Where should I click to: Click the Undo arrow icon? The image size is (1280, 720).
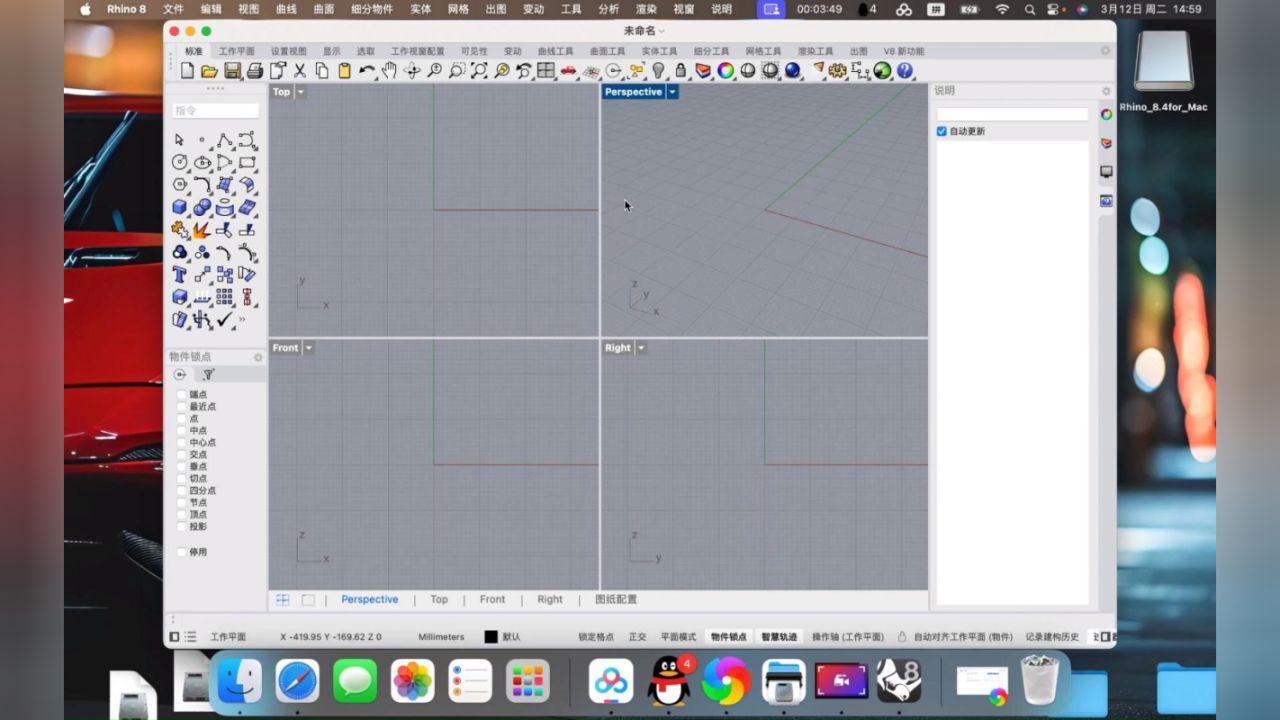coord(367,71)
